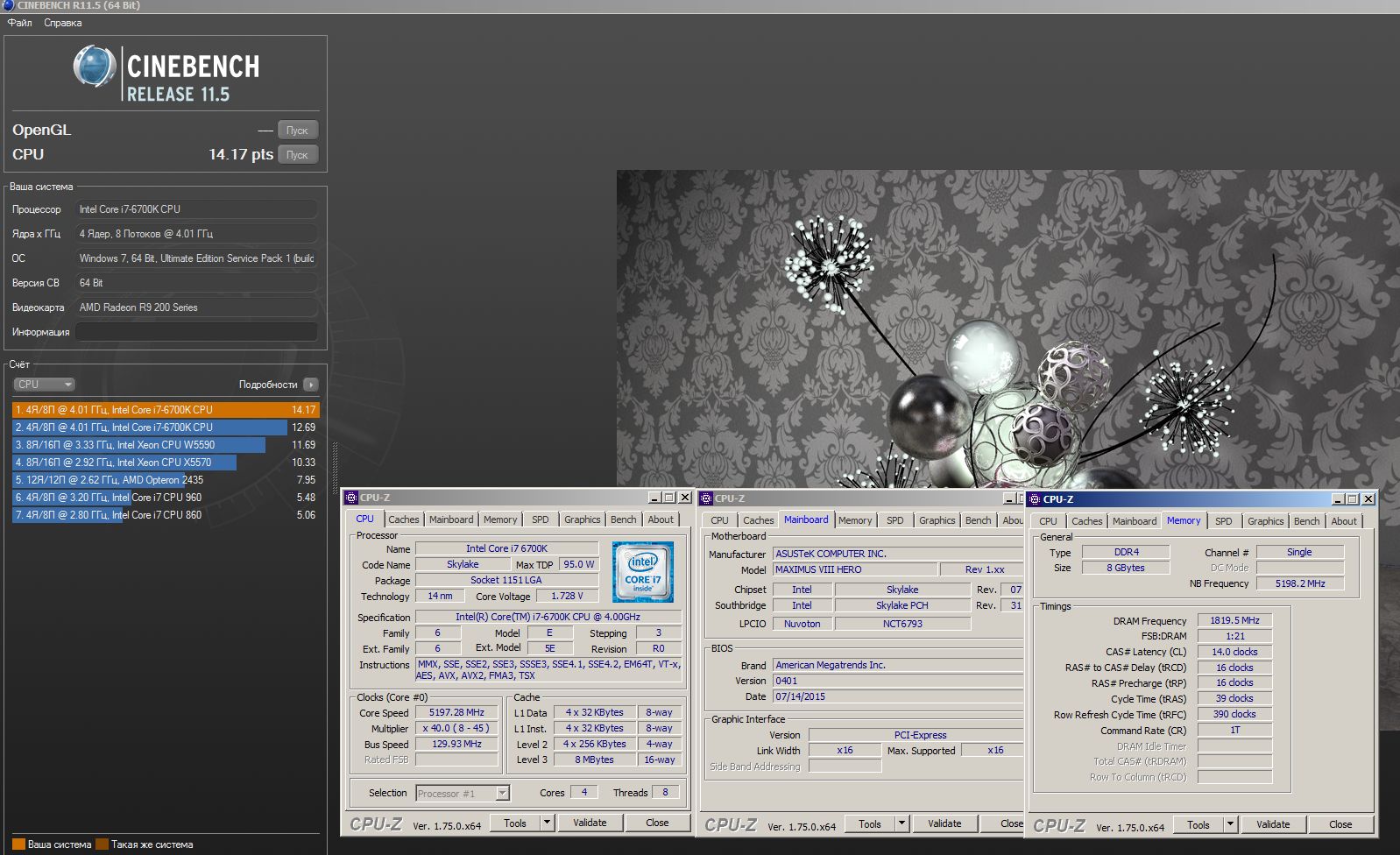
Task: Click the Cinebench R11.5 title bar icon
Action: [8, 5]
